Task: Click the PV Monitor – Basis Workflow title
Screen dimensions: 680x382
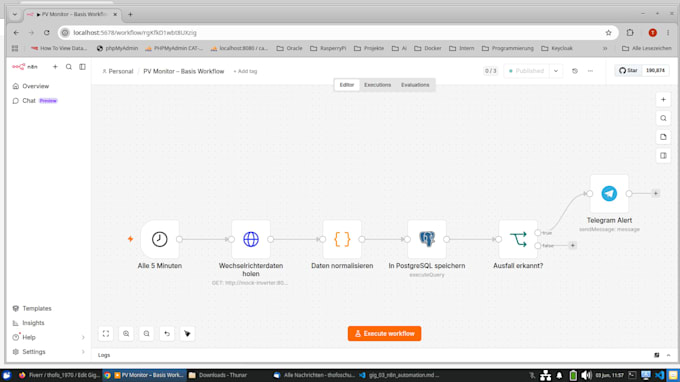Action: point(183,71)
